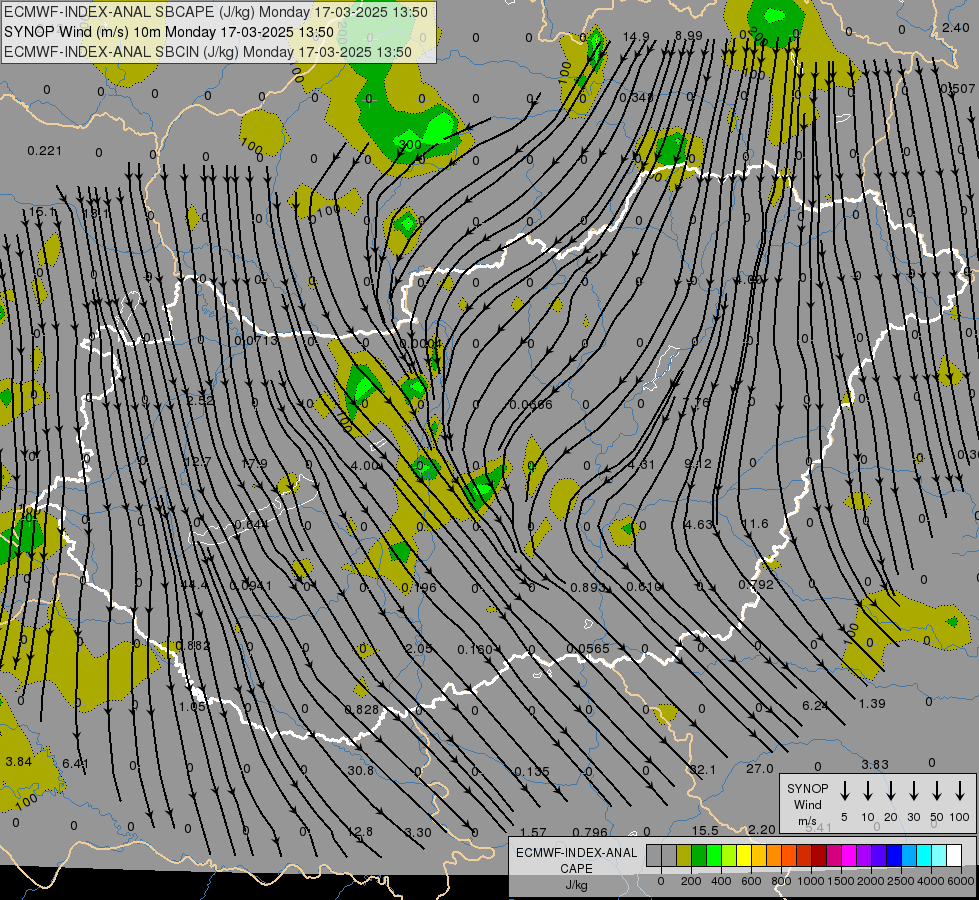Click the SBCIN title line at top
Viewport: 979px width, 900px height.
(208, 52)
